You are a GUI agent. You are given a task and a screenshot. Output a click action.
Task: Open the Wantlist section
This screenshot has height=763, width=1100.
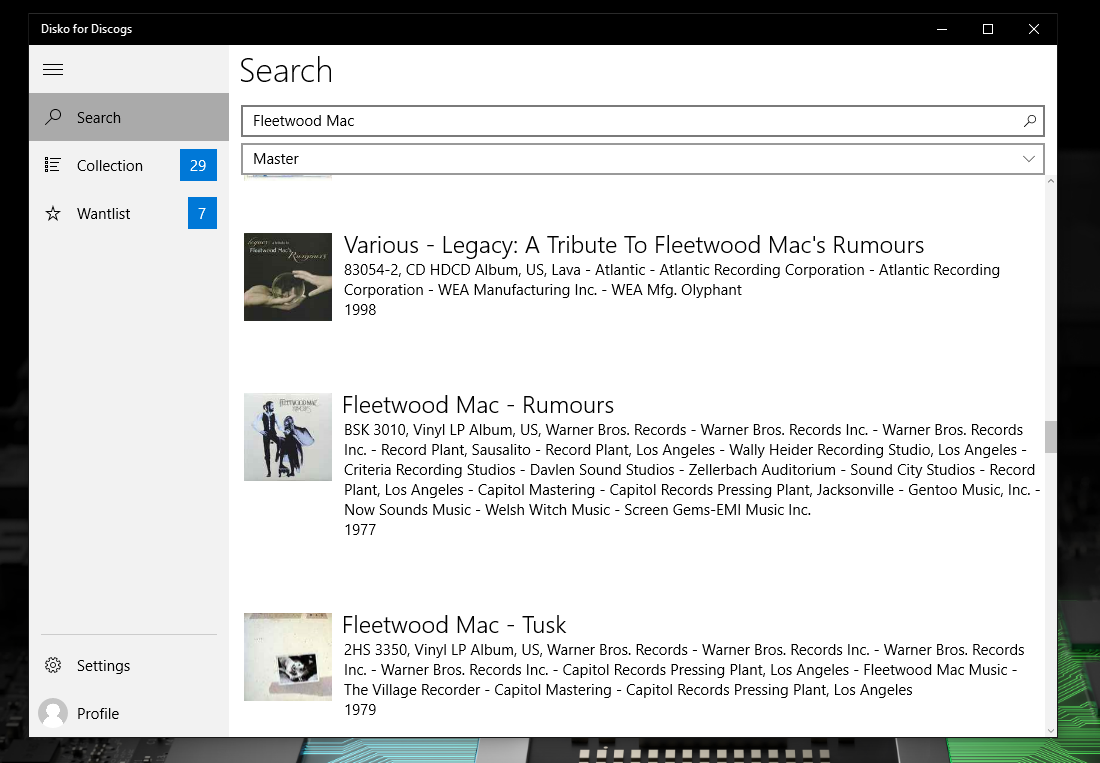click(x=104, y=214)
